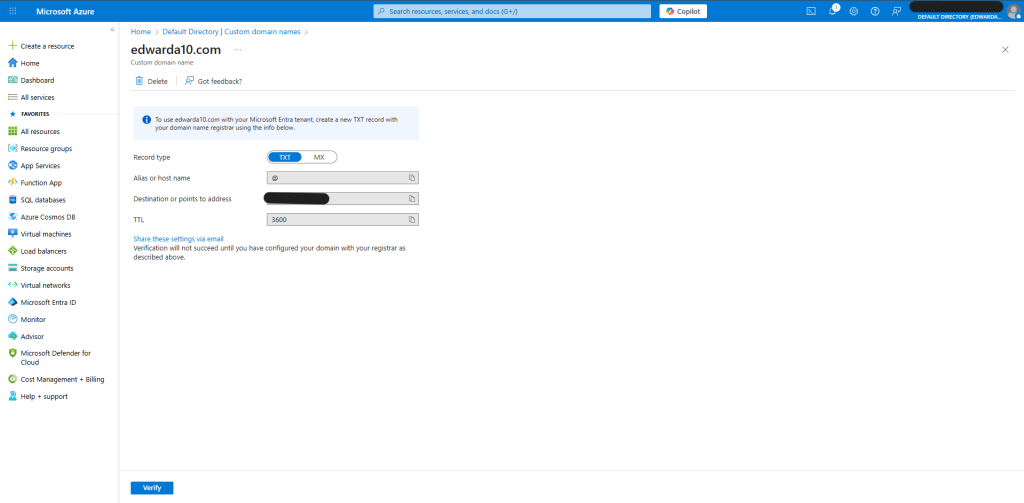Image resolution: width=1024 pixels, height=503 pixels.
Task: Collapse the left sidebar menu
Action: pos(112,30)
